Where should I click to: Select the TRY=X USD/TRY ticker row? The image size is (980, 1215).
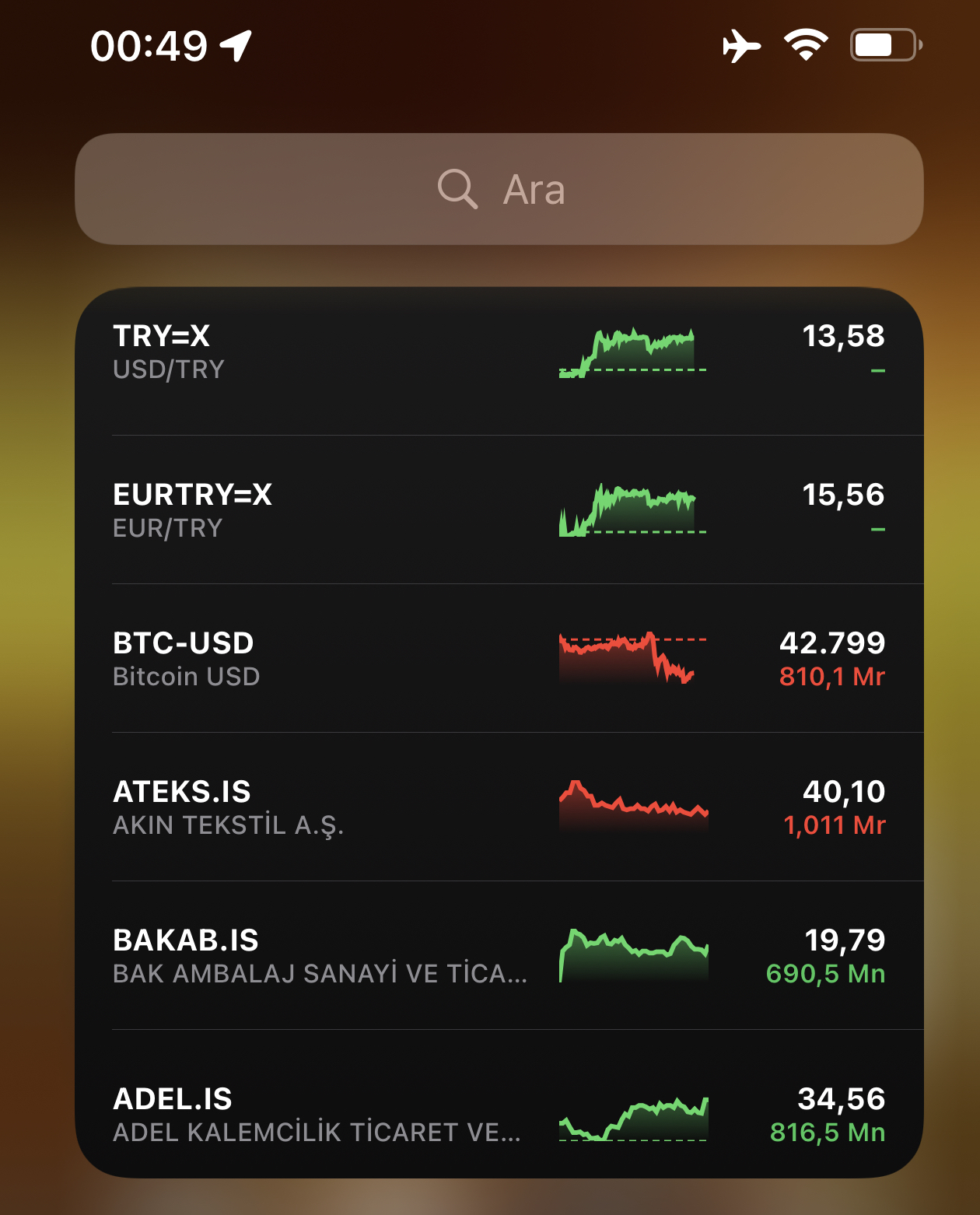(x=499, y=362)
